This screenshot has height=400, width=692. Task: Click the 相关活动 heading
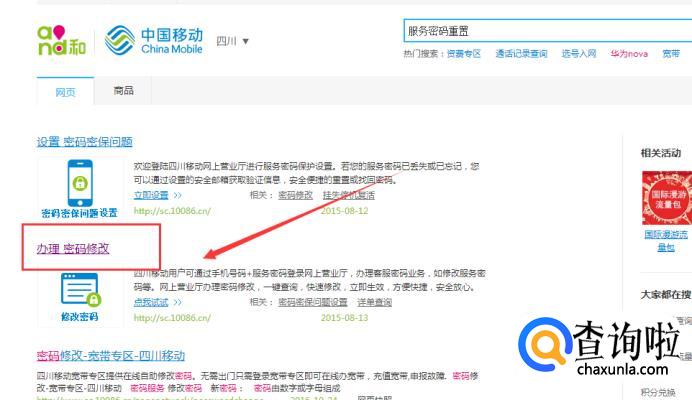pyautogui.click(x=661, y=153)
